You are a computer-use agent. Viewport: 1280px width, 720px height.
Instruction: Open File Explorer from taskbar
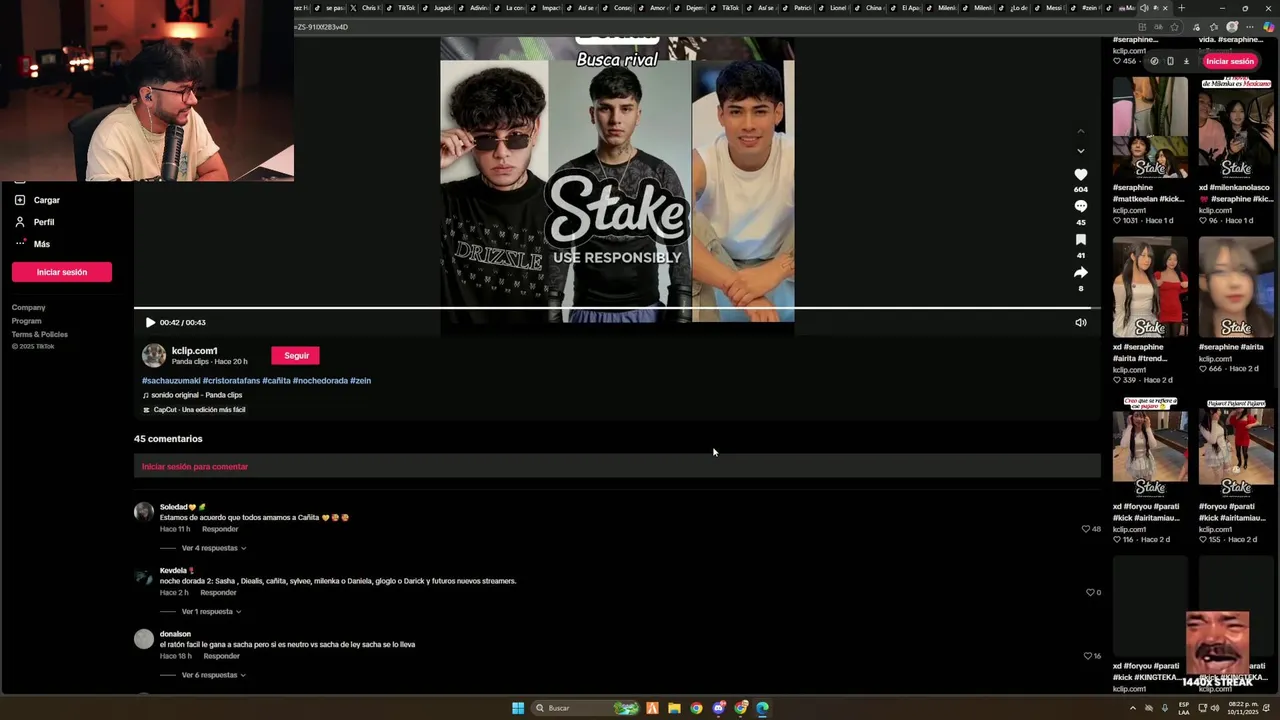point(674,708)
